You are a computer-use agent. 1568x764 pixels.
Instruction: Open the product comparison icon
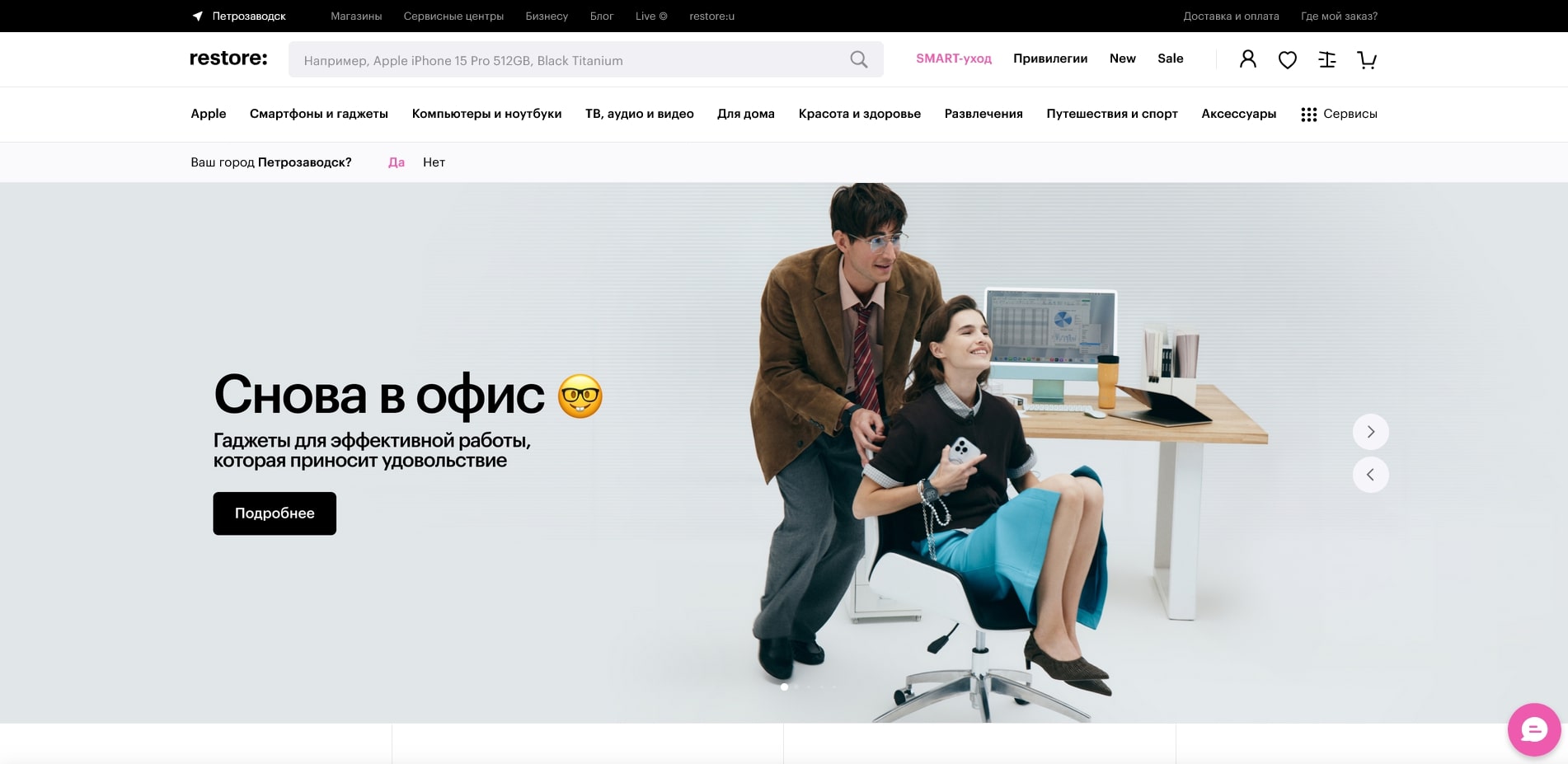[x=1326, y=59]
